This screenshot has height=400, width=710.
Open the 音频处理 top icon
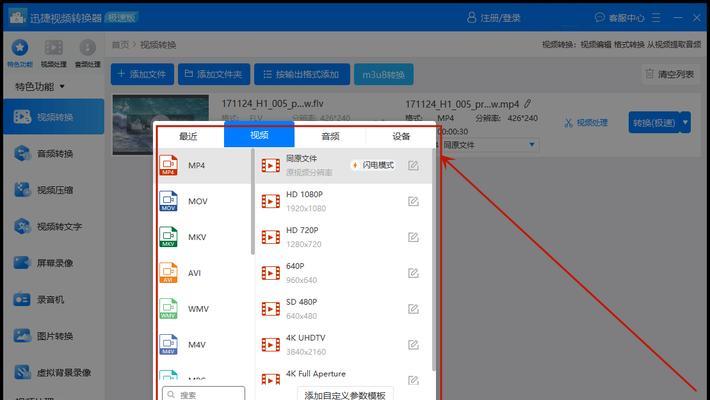point(87,48)
